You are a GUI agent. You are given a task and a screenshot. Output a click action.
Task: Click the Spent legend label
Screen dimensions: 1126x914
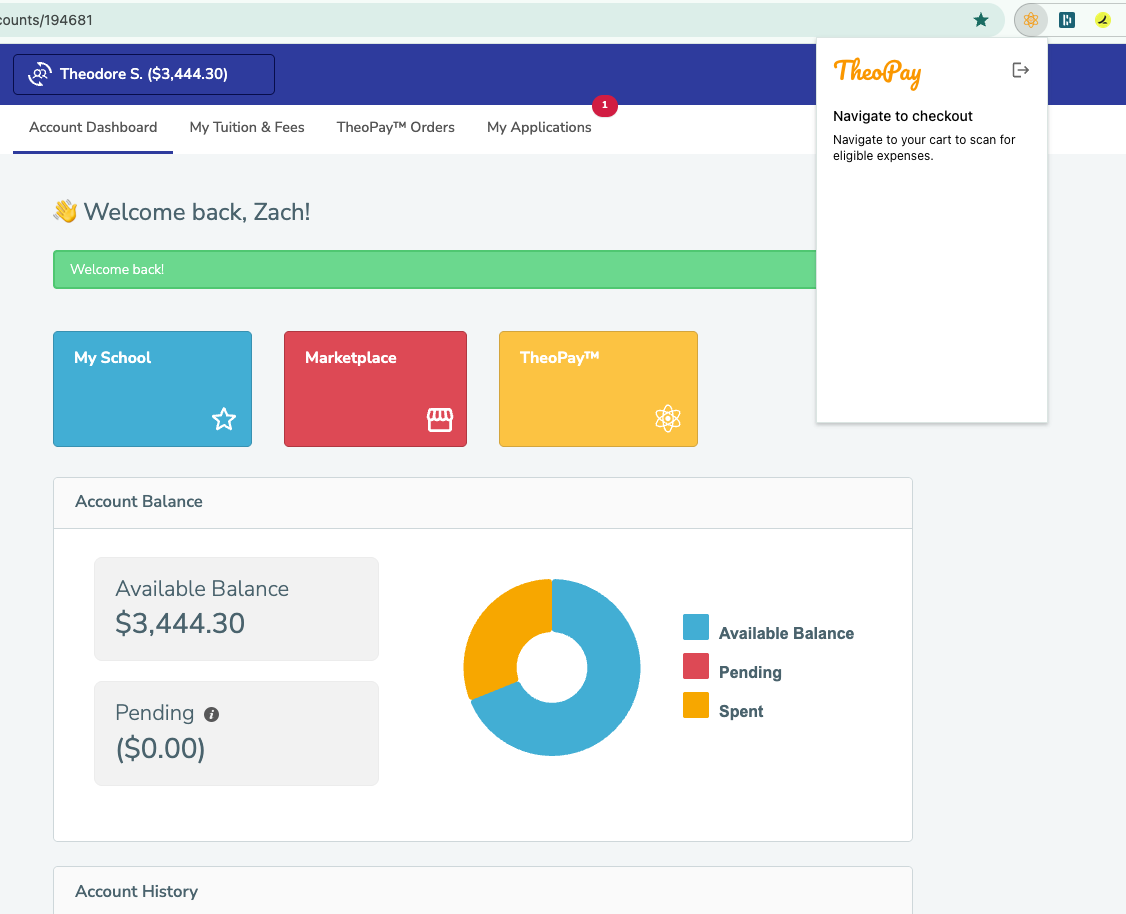coord(741,712)
